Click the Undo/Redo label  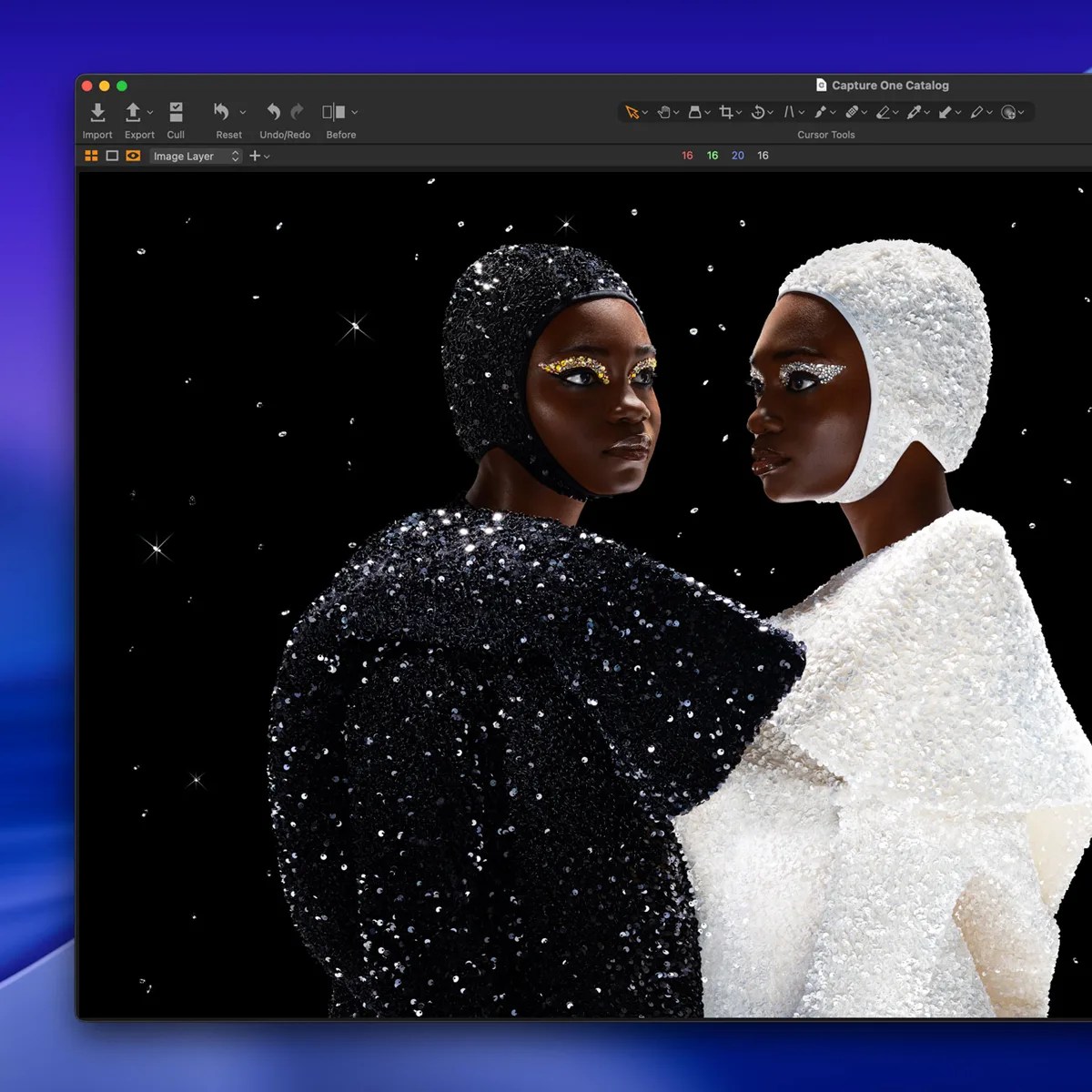285,135
